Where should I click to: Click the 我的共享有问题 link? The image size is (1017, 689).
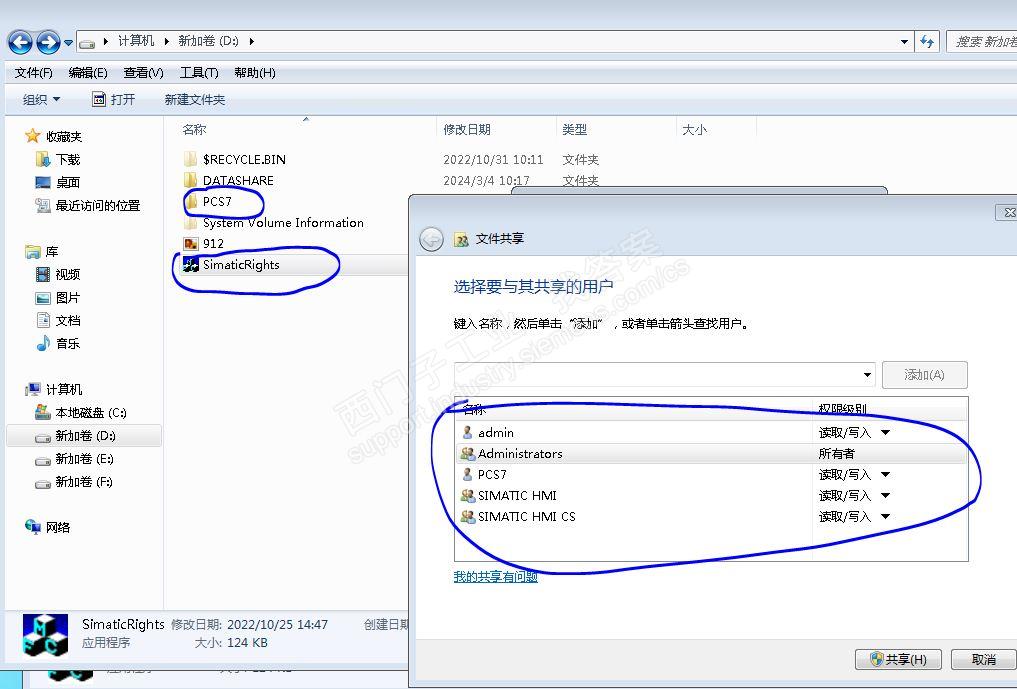[496, 577]
